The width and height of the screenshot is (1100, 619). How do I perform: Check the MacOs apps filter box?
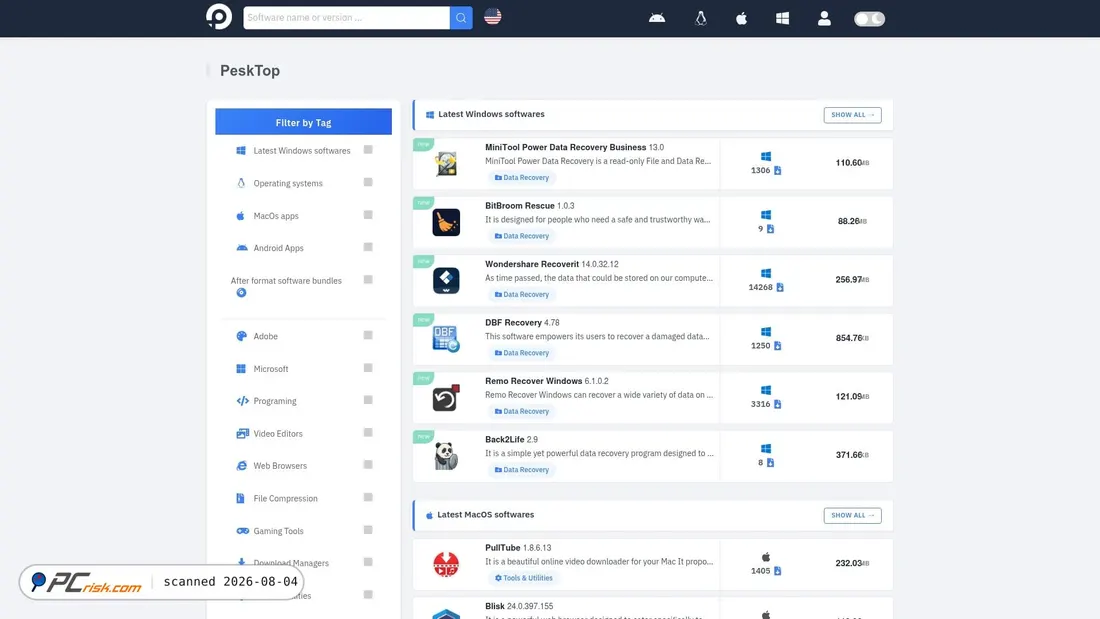pos(368,215)
